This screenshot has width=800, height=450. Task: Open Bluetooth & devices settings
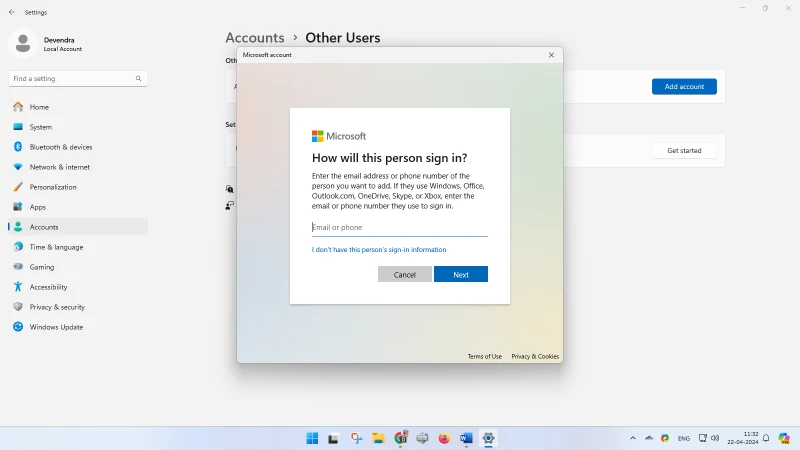coord(78,147)
